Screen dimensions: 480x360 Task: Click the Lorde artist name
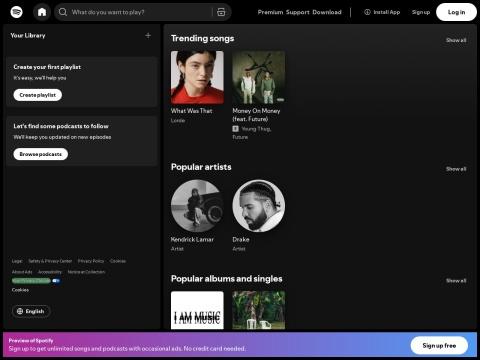tap(178, 120)
